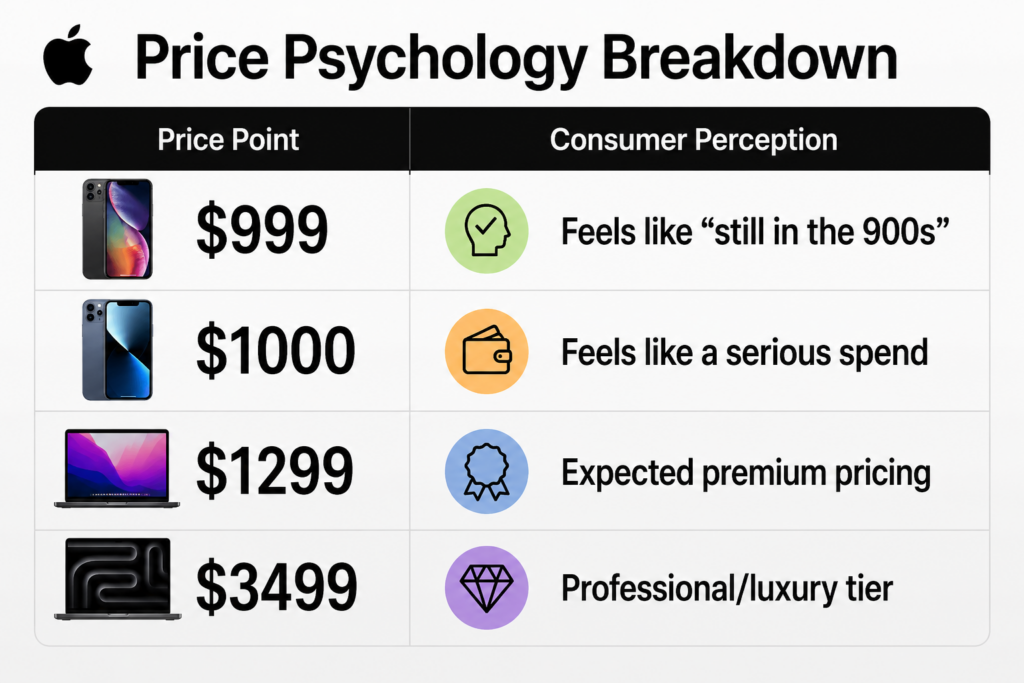Click the orange wallet icon

487,351
